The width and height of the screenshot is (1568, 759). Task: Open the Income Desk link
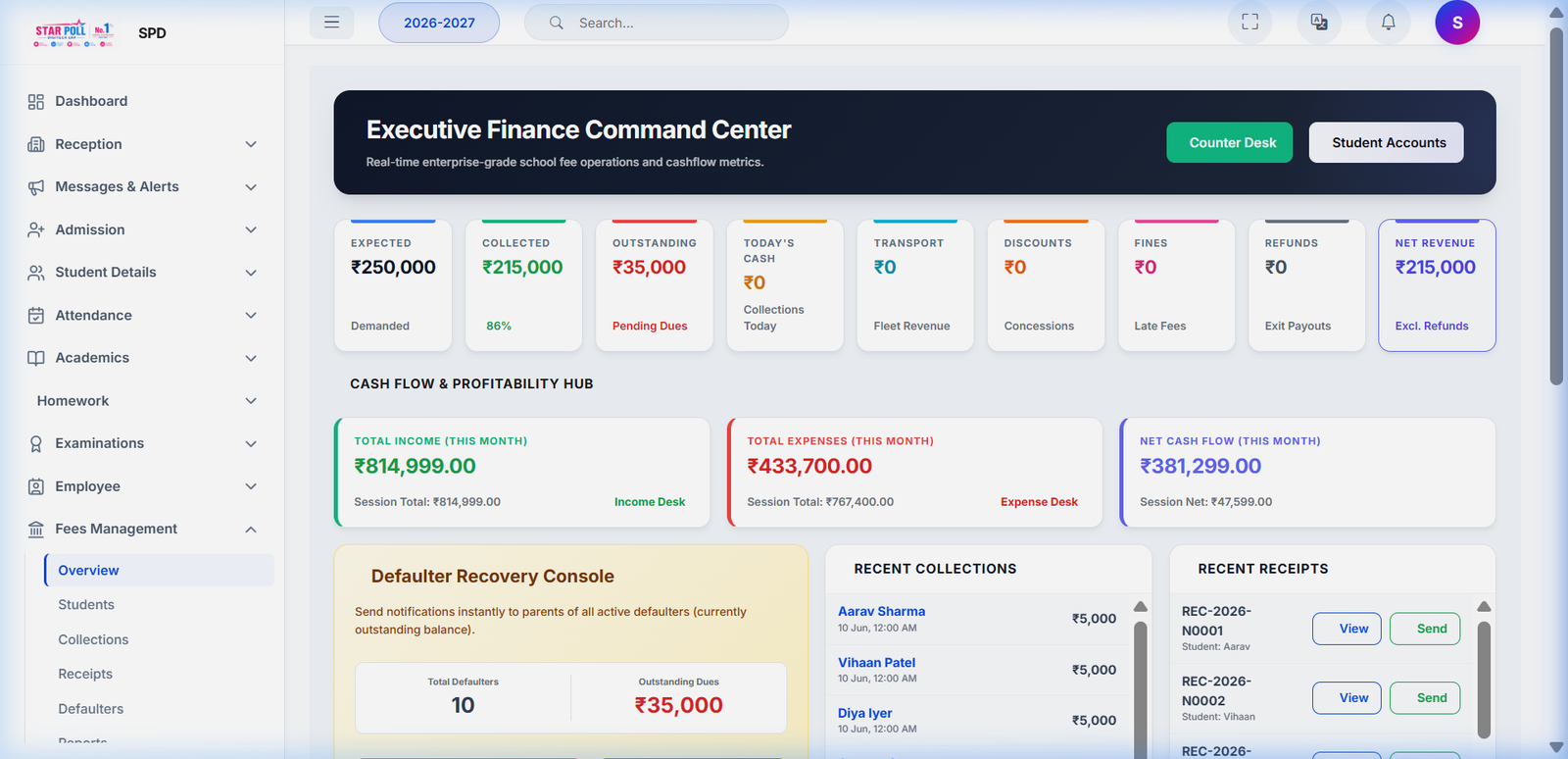[650, 501]
